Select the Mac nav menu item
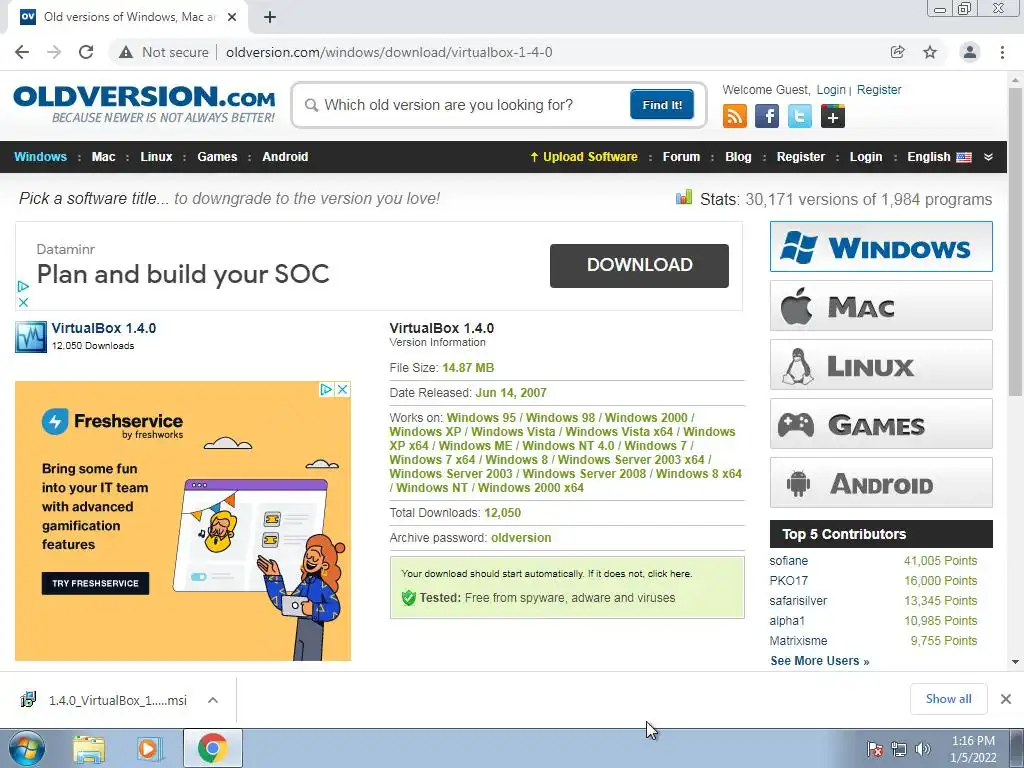The width and height of the screenshot is (1024, 768). tap(103, 157)
